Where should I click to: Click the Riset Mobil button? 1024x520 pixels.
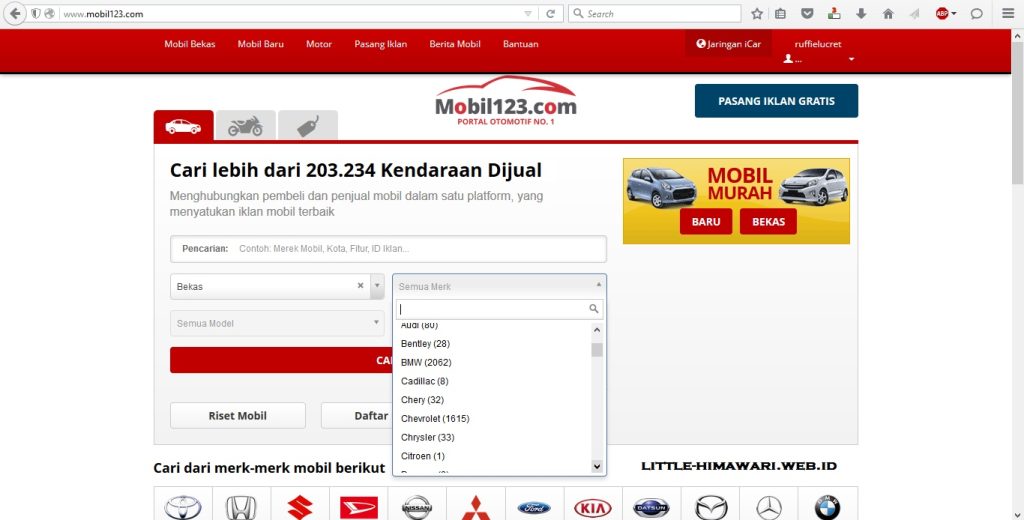238,415
